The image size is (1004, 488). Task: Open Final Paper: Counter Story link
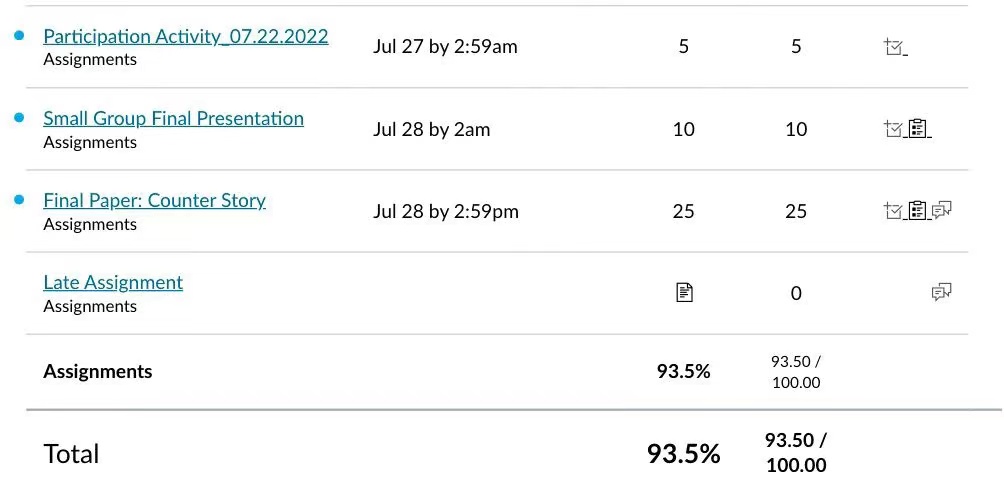pyautogui.click(x=154, y=200)
